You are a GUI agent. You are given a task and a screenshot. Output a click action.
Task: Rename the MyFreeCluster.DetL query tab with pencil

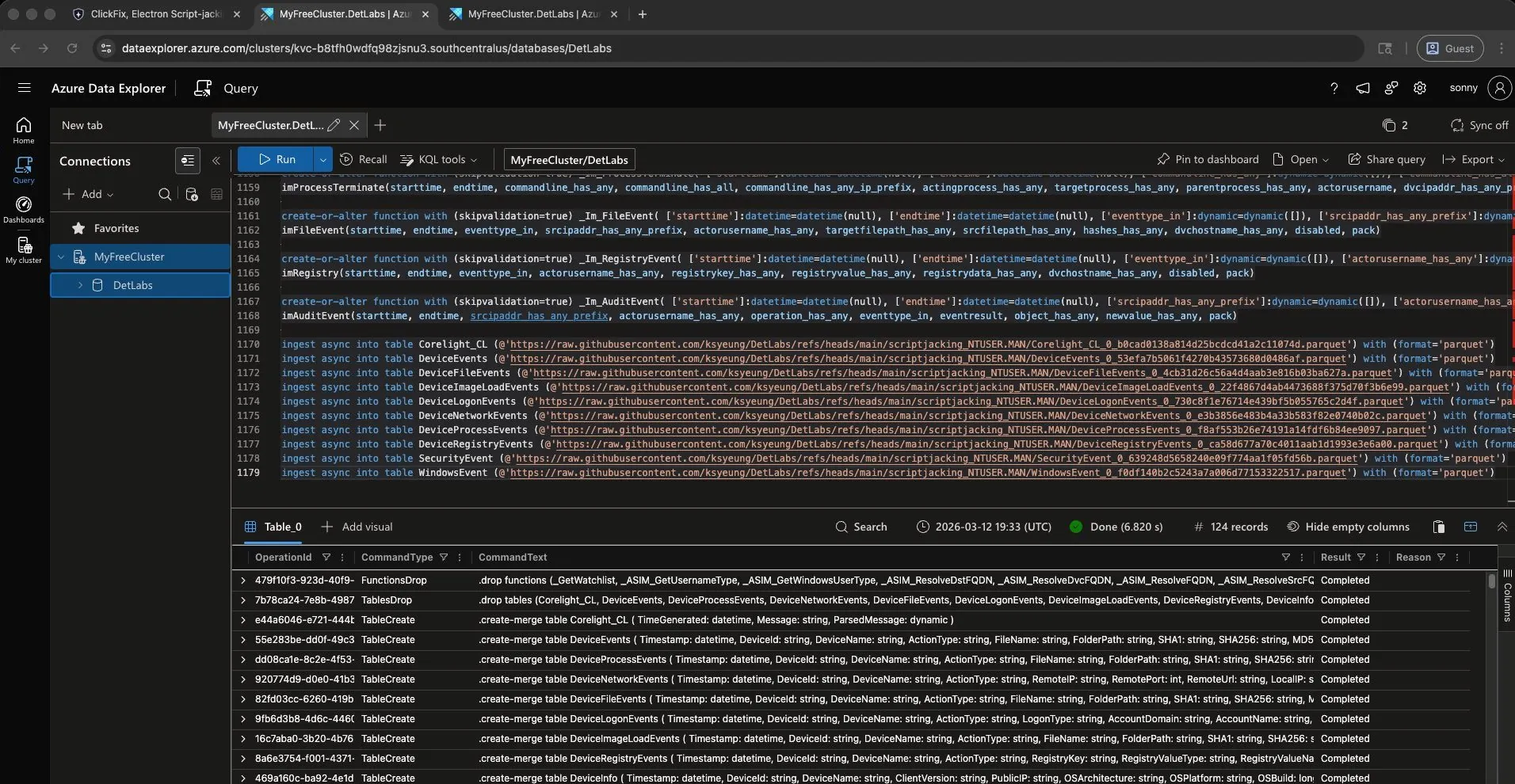click(x=334, y=125)
